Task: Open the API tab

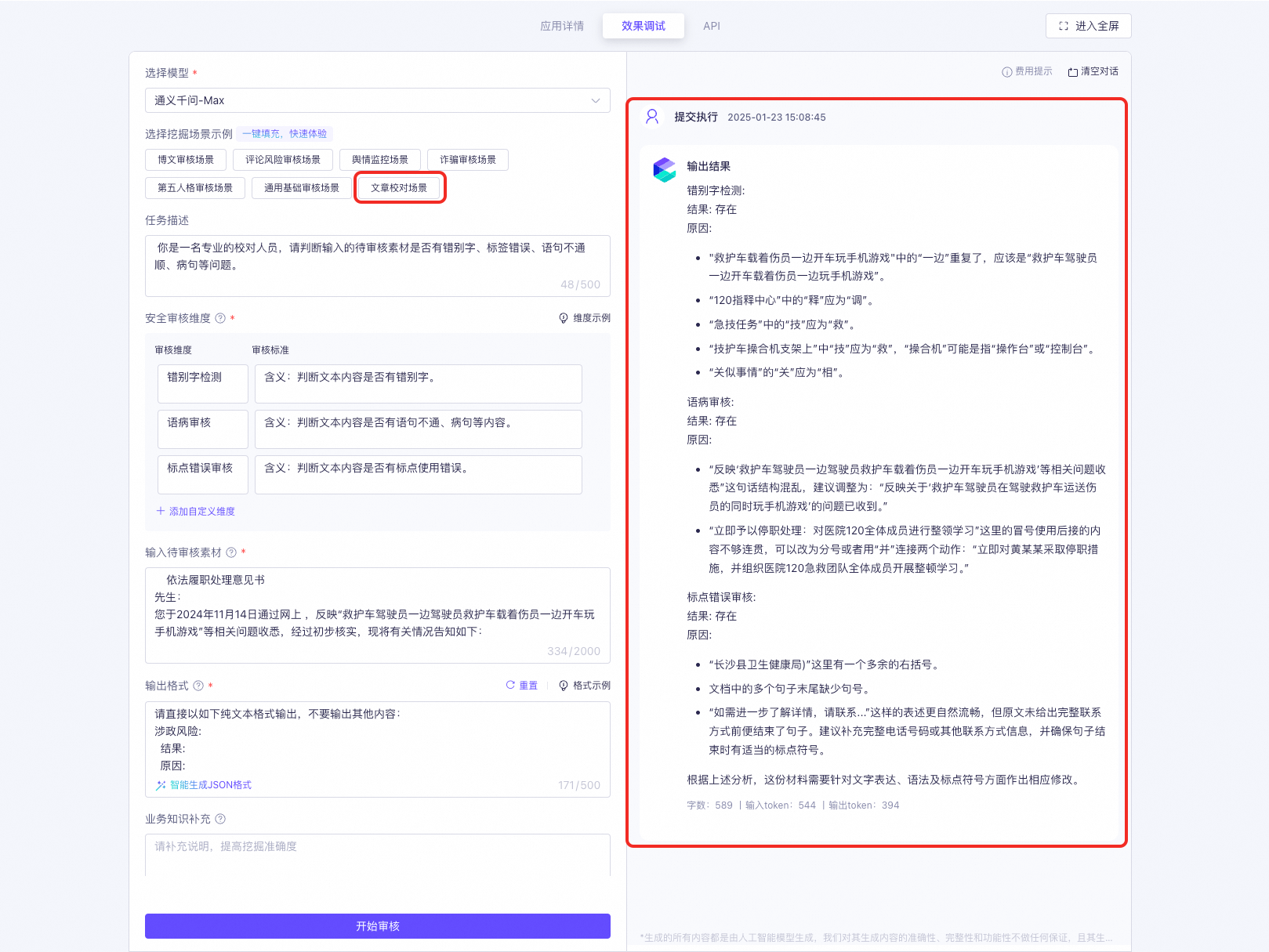Action: tap(712, 26)
